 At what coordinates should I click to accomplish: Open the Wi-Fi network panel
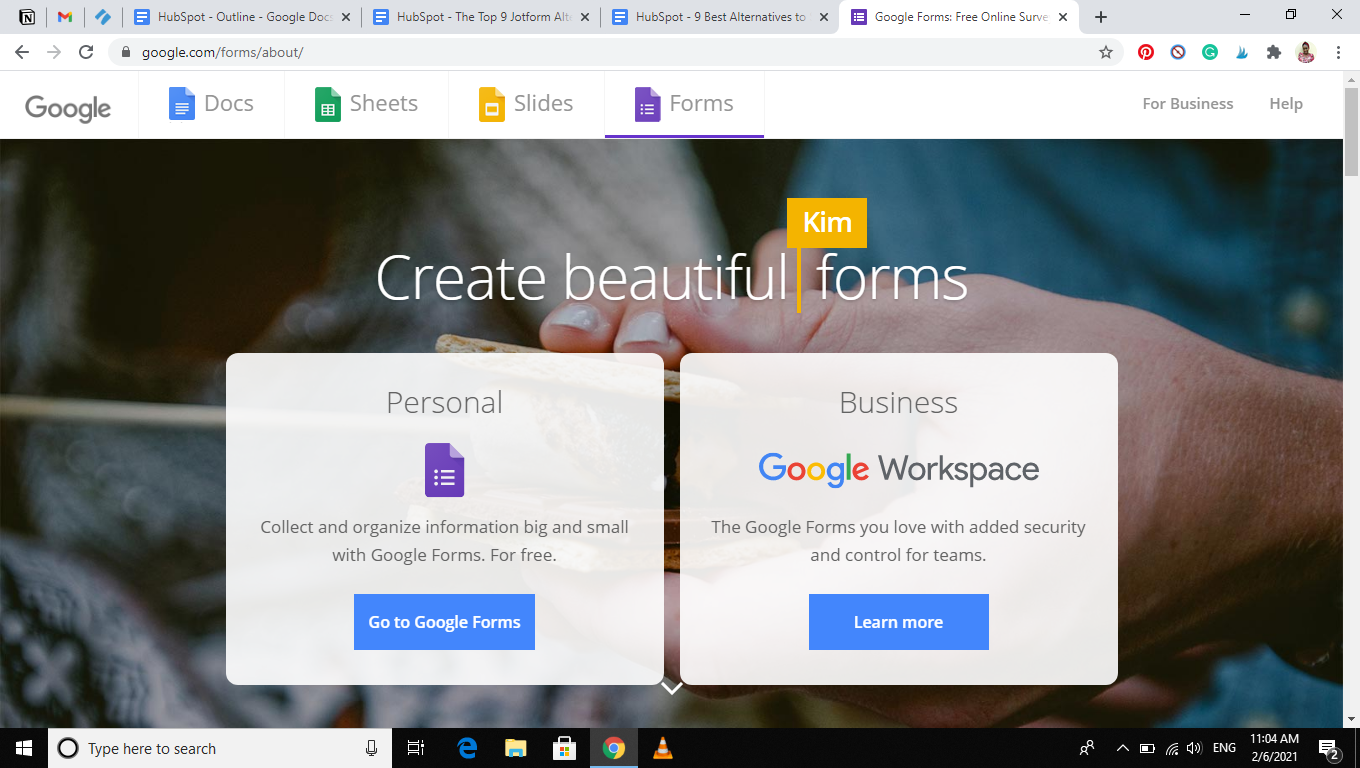pos(1171,748)
